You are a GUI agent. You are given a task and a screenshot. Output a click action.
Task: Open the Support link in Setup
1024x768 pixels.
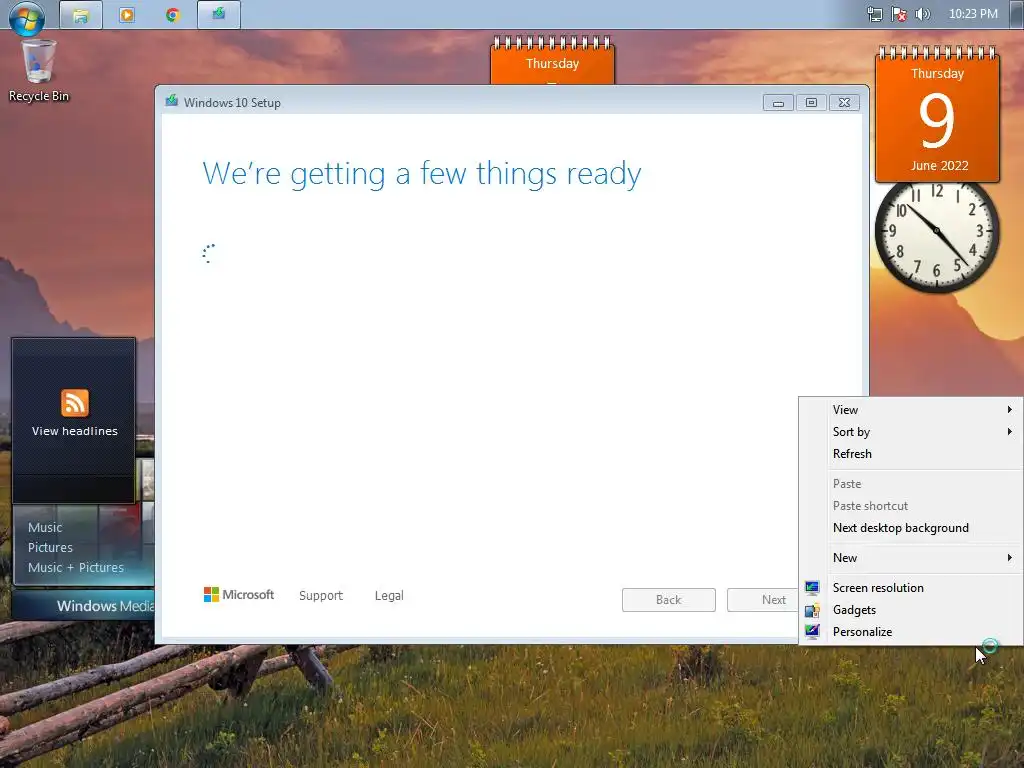coord(321,596)
